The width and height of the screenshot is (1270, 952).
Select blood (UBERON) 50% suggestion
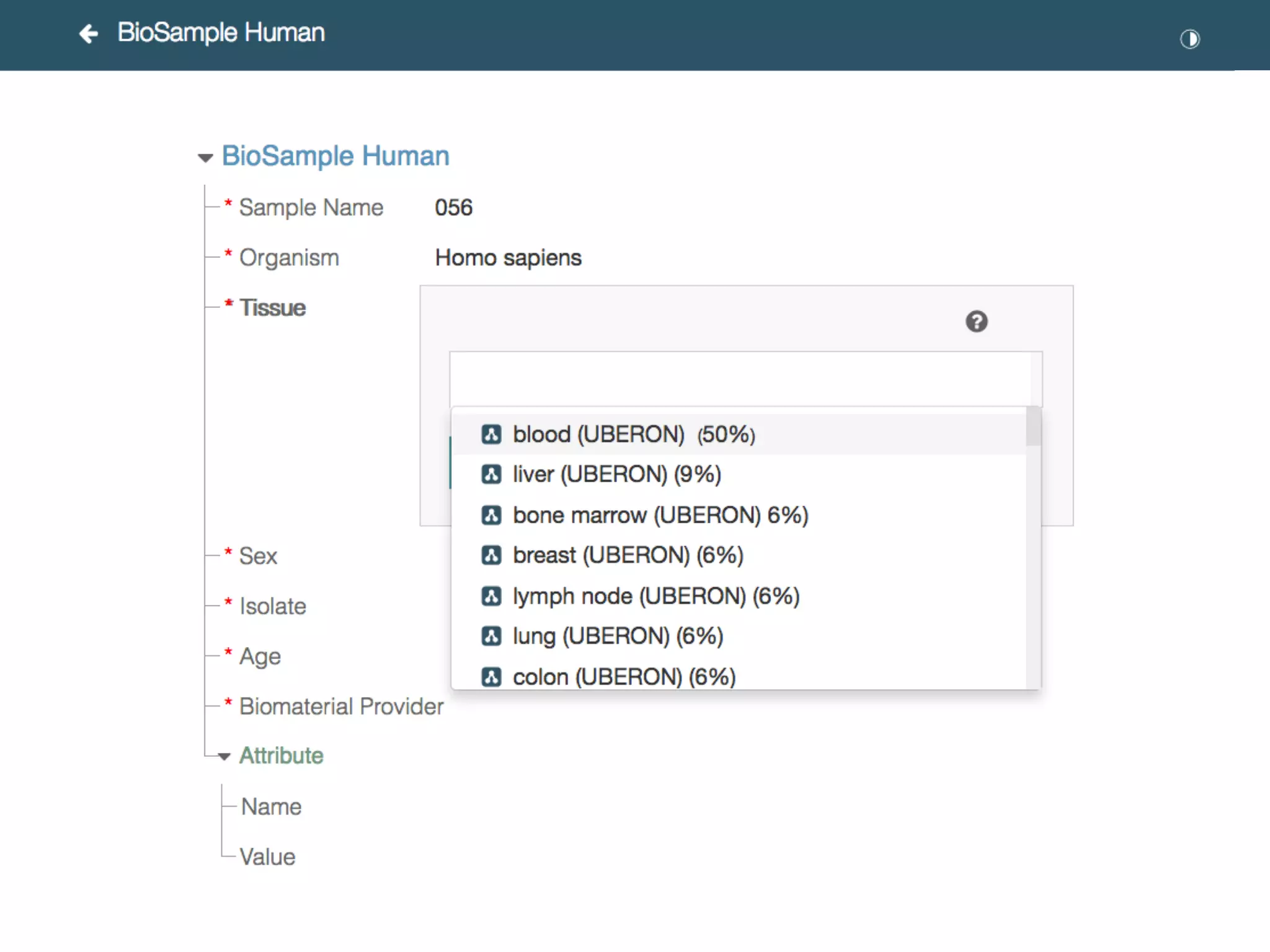point(633,434)
